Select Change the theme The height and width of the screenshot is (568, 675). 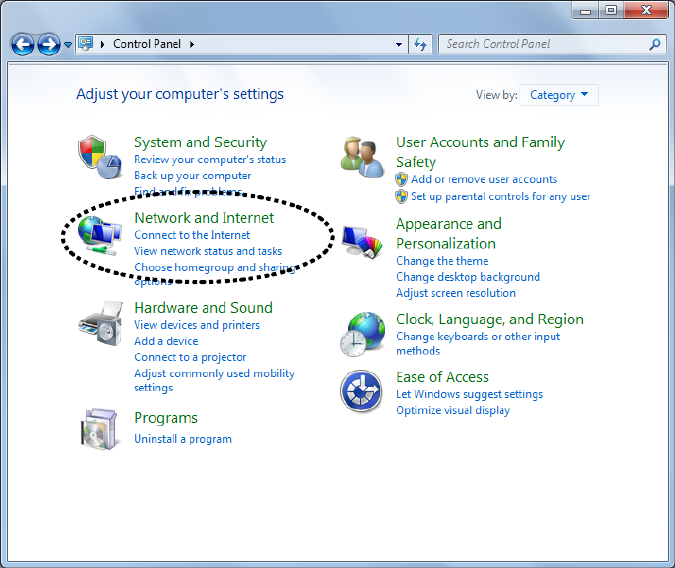point(442,261)
